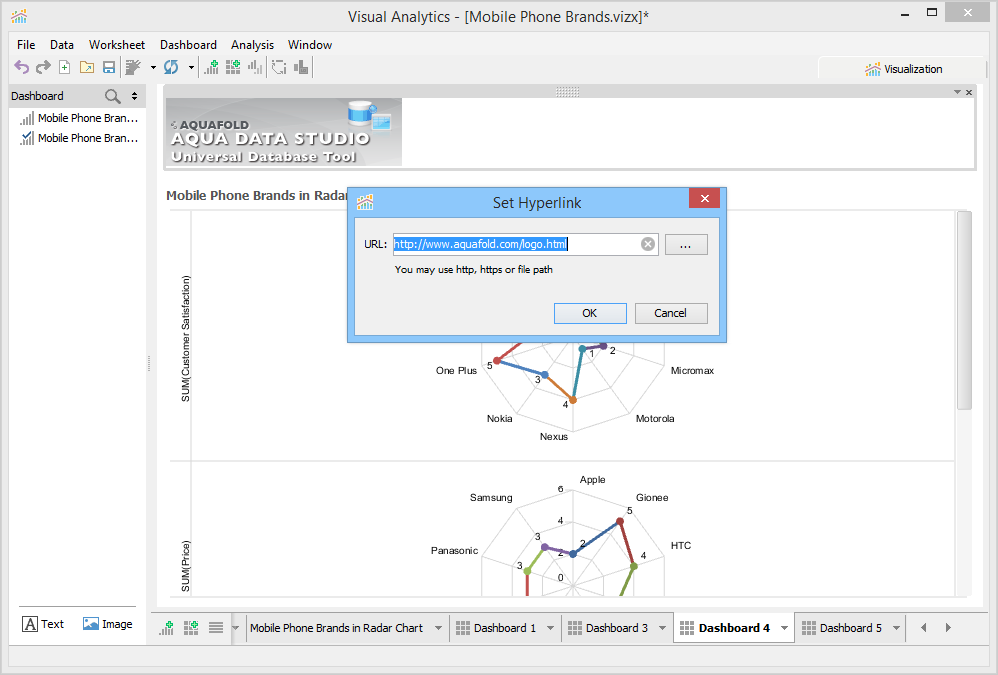Add new dashboard from top toolbar
The image size is (998, 675).
pos(233,67)
